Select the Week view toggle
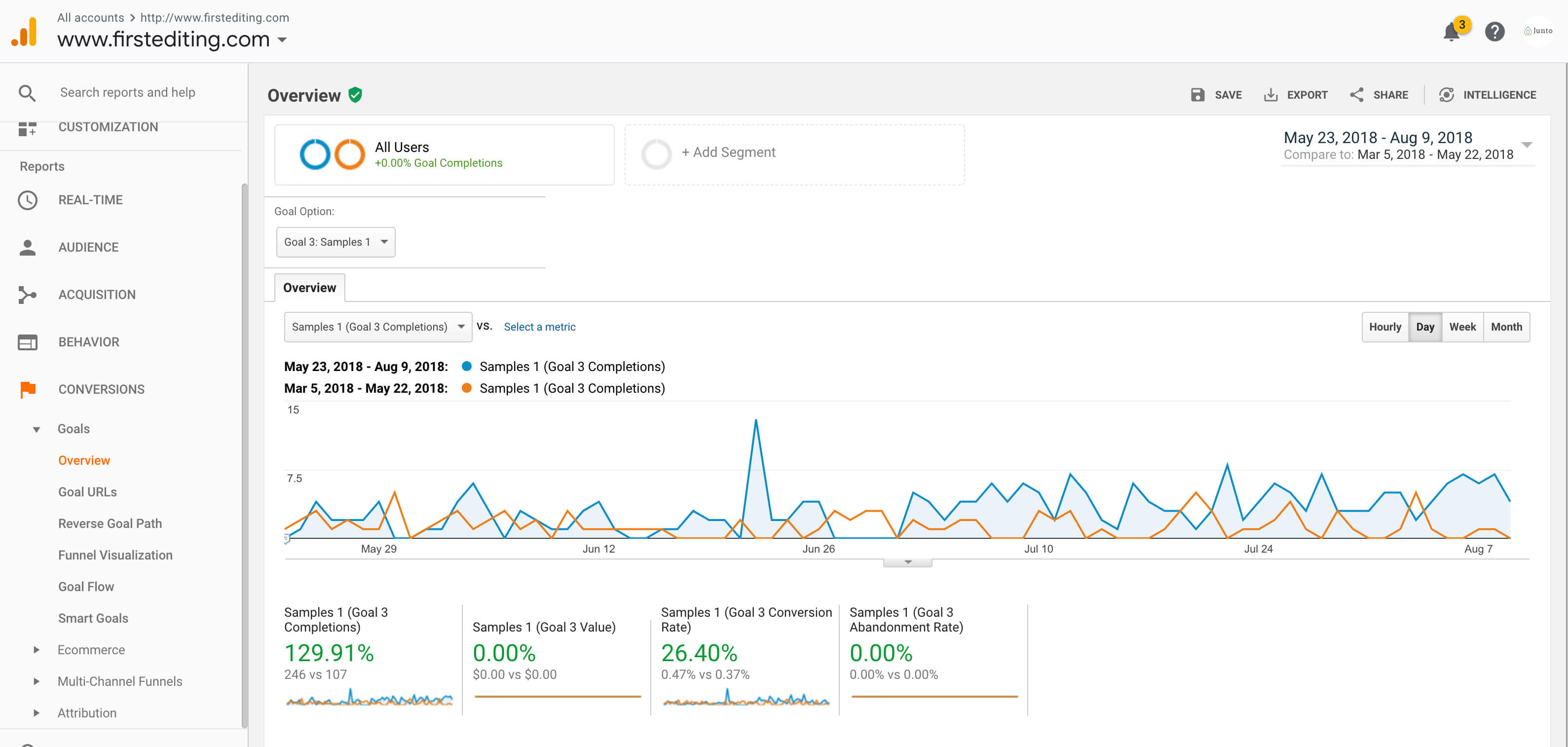The height and width of the screenshot is (747, 1568). (1462, 326)
